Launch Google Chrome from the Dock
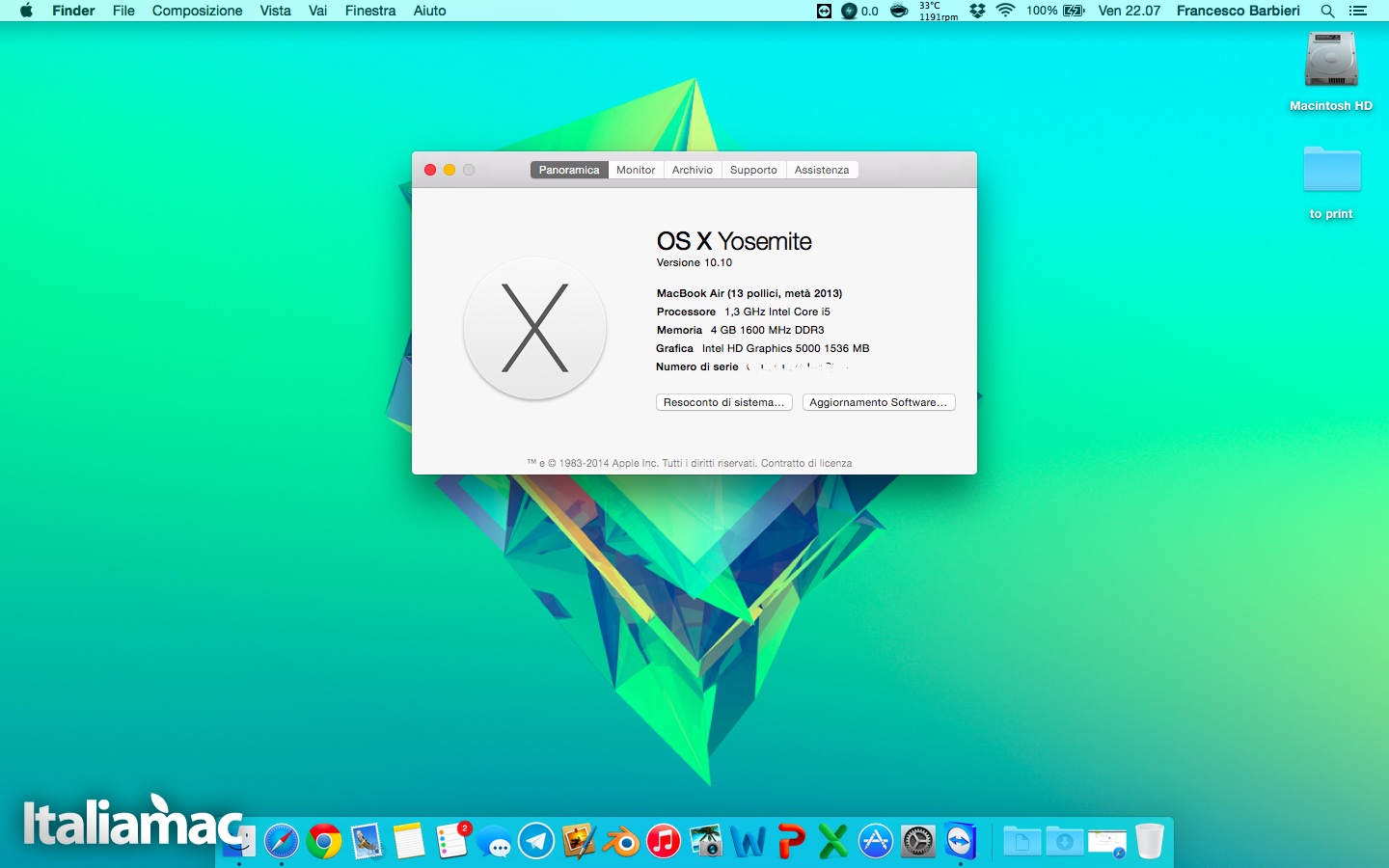The width and height of the screenshot is (1389, 868). click(x=324, y=841)
